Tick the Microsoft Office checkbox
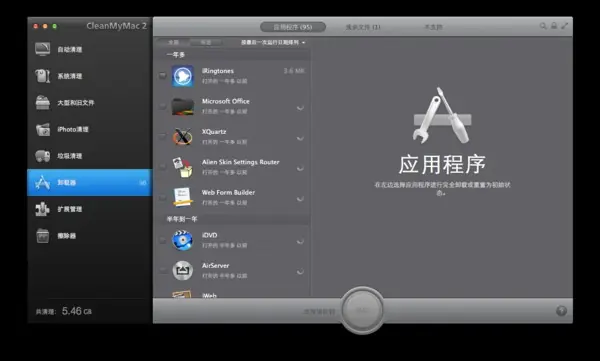The height and width of the screenshot is (361, 600). (163, 106)
